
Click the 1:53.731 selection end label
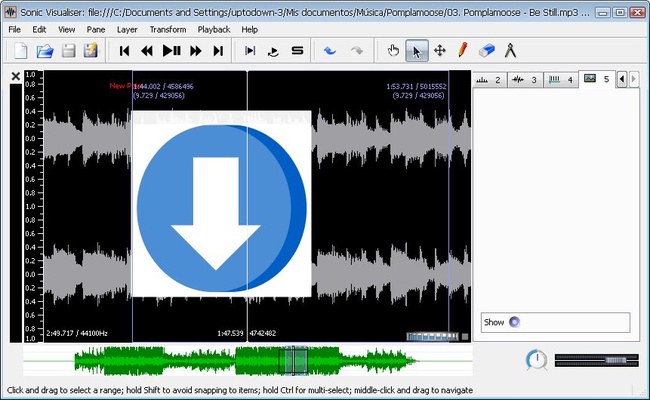coord(416,86)
